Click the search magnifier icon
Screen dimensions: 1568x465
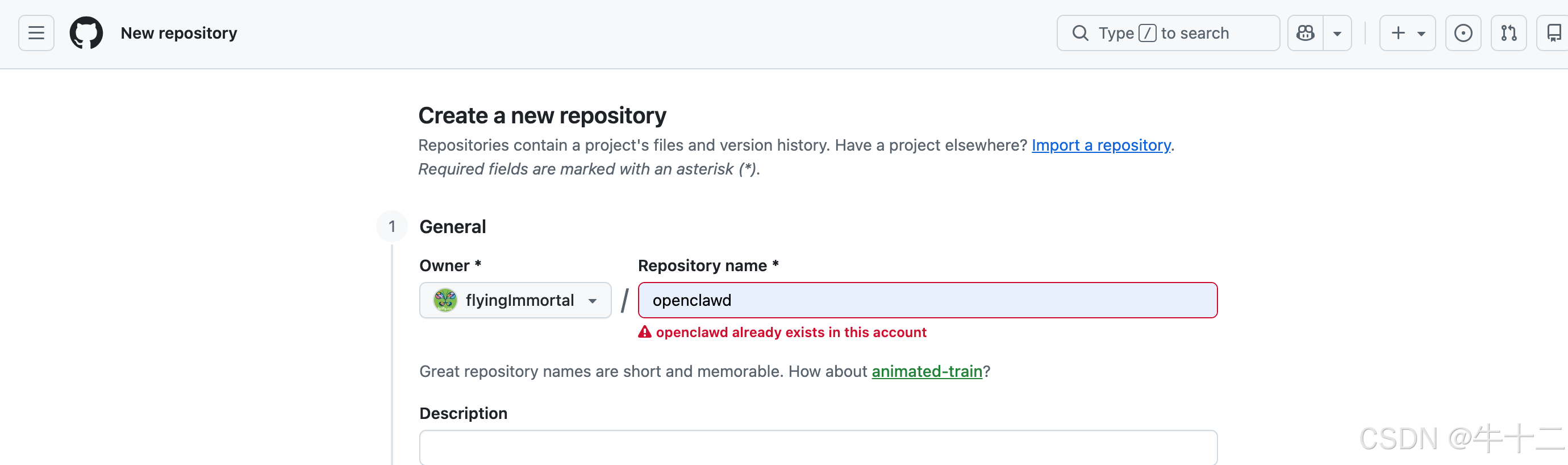(1080, 33)
